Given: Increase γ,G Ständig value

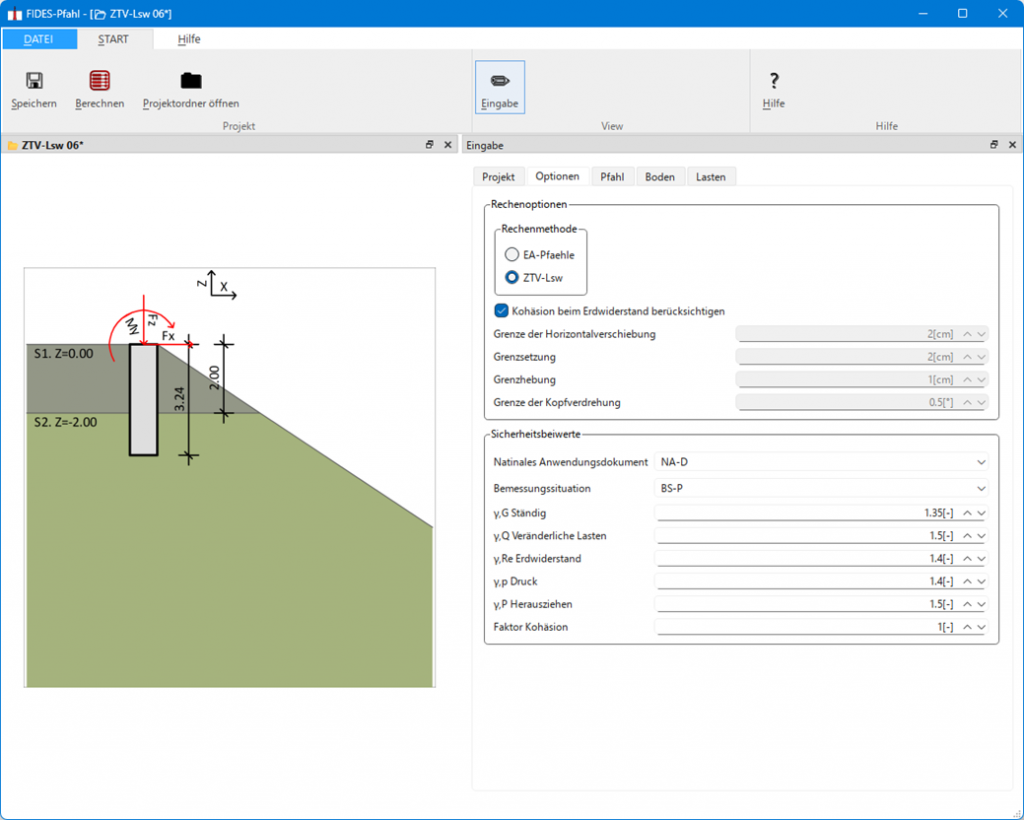Looking at the screenshot, I should point(967,513).
